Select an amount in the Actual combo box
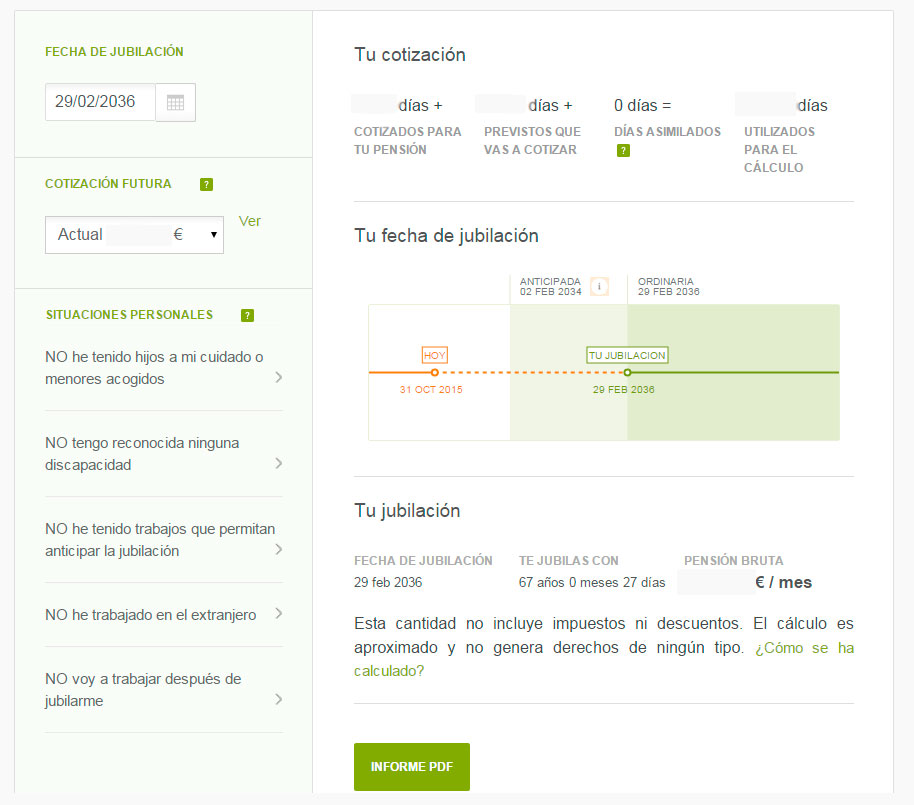Viewport: 914px width, 805px height. [x=130, y=235]
